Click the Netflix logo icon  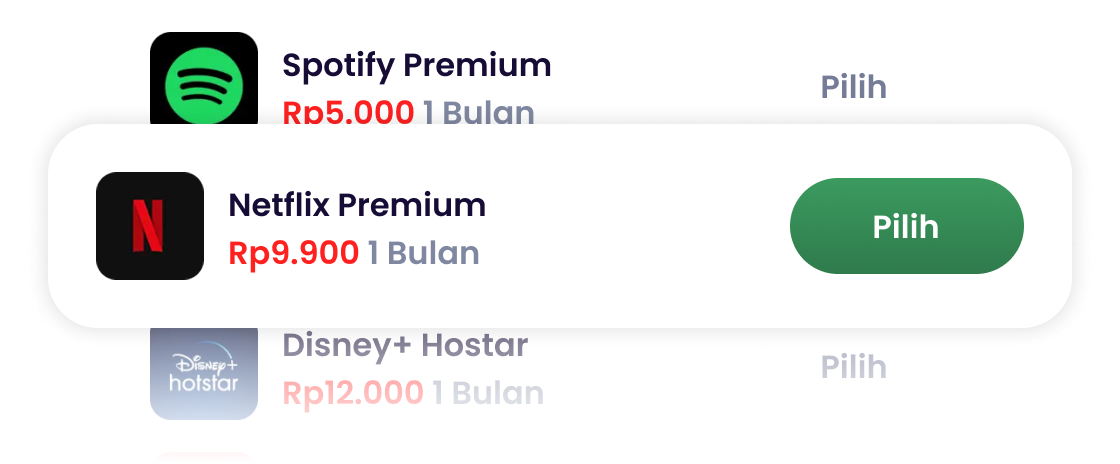150,226
